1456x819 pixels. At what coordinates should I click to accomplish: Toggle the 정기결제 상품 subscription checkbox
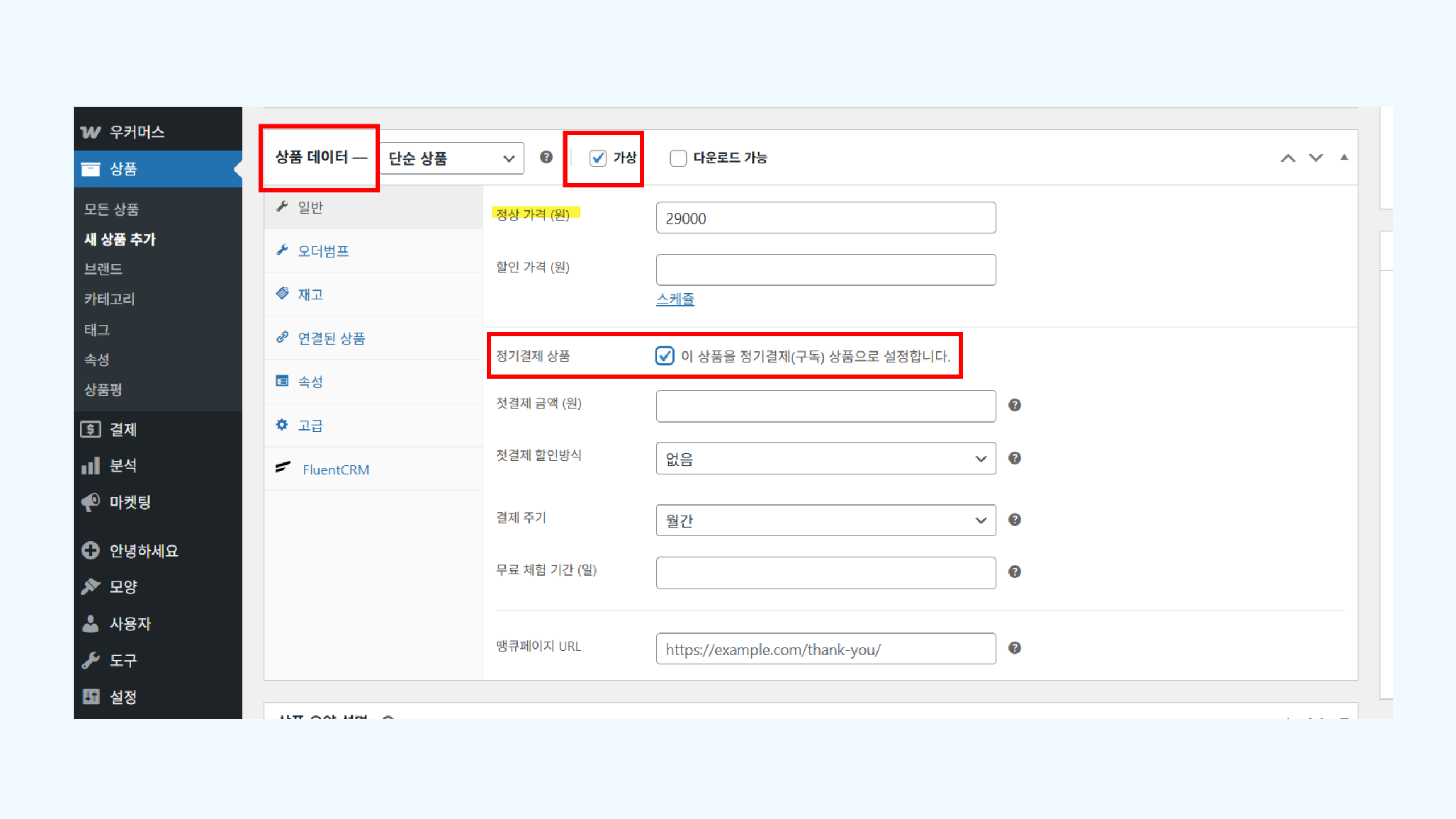(x=664, y=356)
